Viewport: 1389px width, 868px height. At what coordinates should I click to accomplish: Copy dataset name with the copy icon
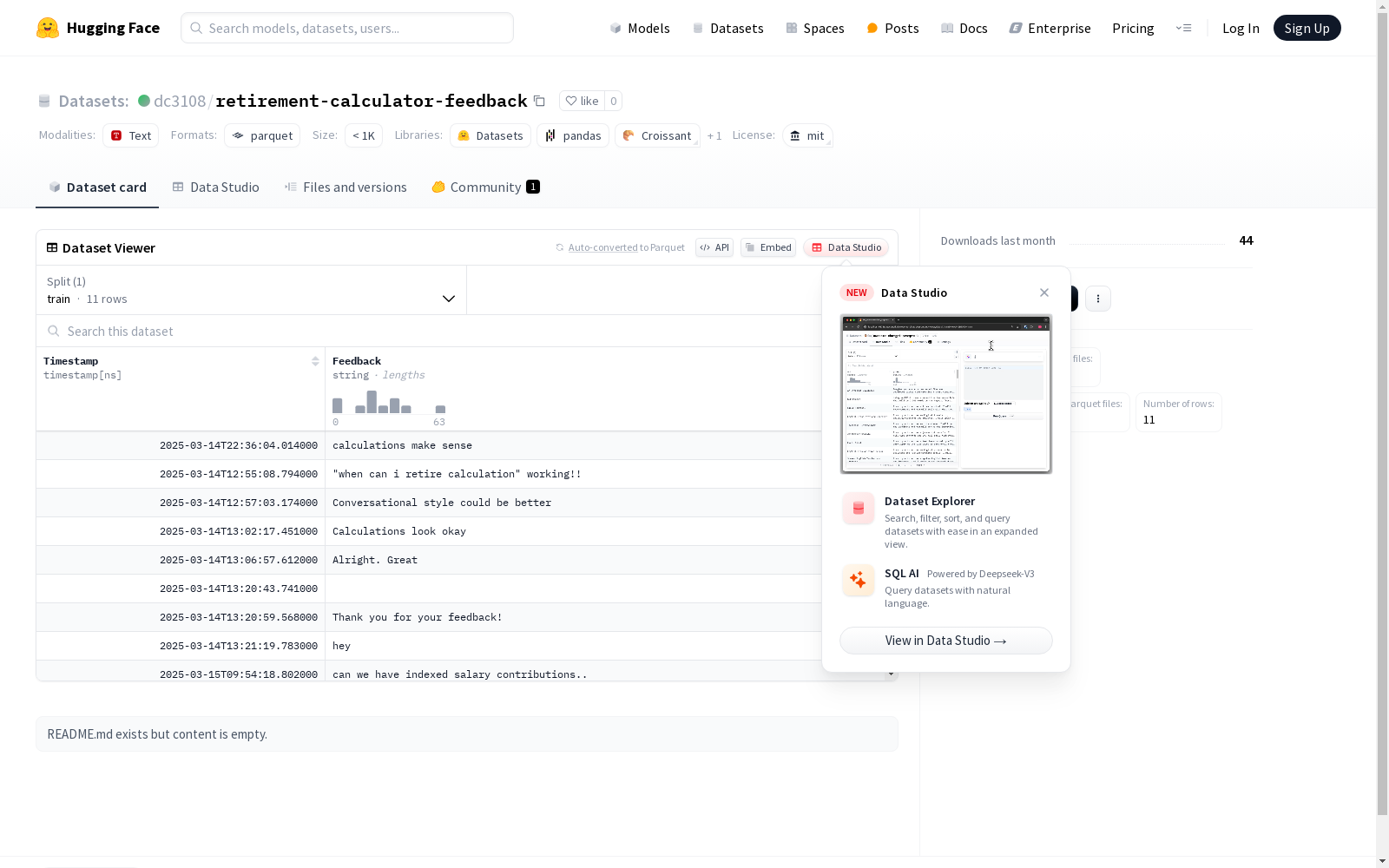pyautogui.click(x=539, y=101)
